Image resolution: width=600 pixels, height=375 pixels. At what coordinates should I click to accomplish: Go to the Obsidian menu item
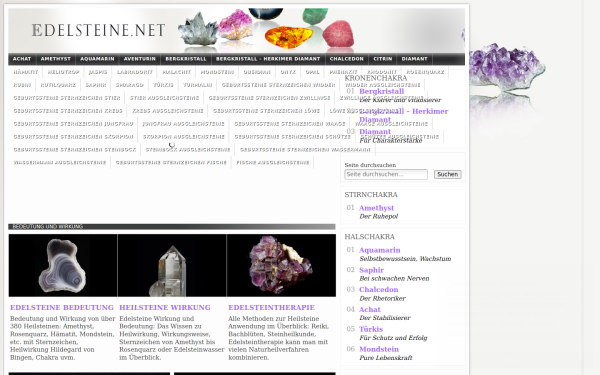(x=257, y=72)
